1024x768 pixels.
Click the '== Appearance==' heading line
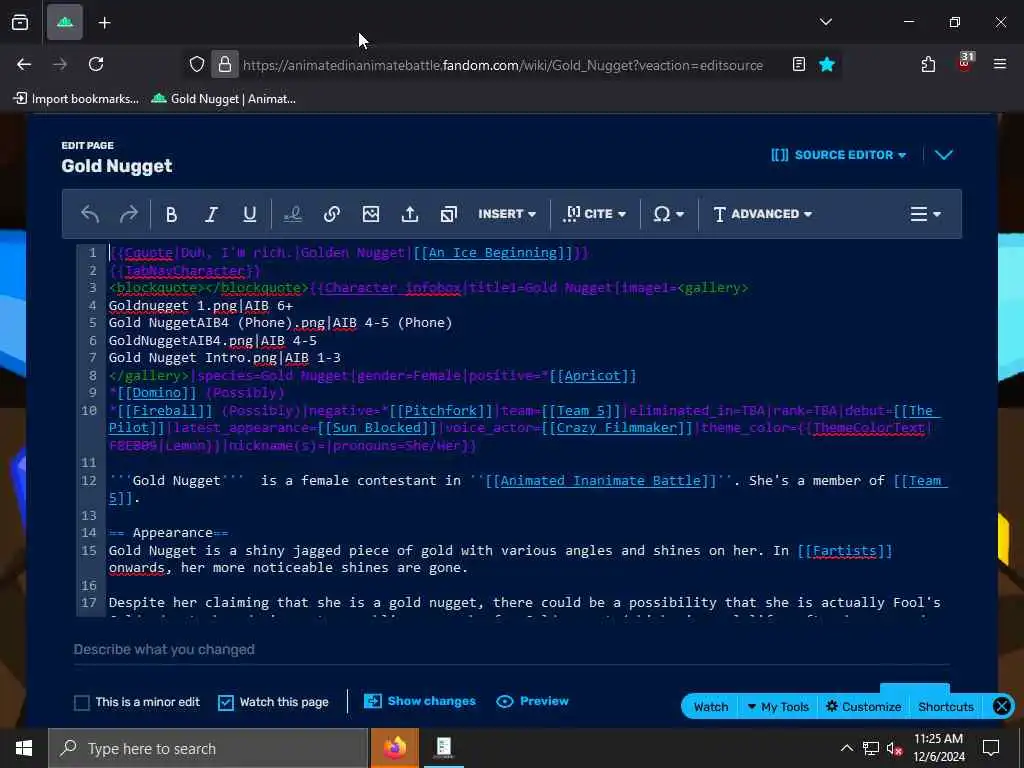click(169, 533)
